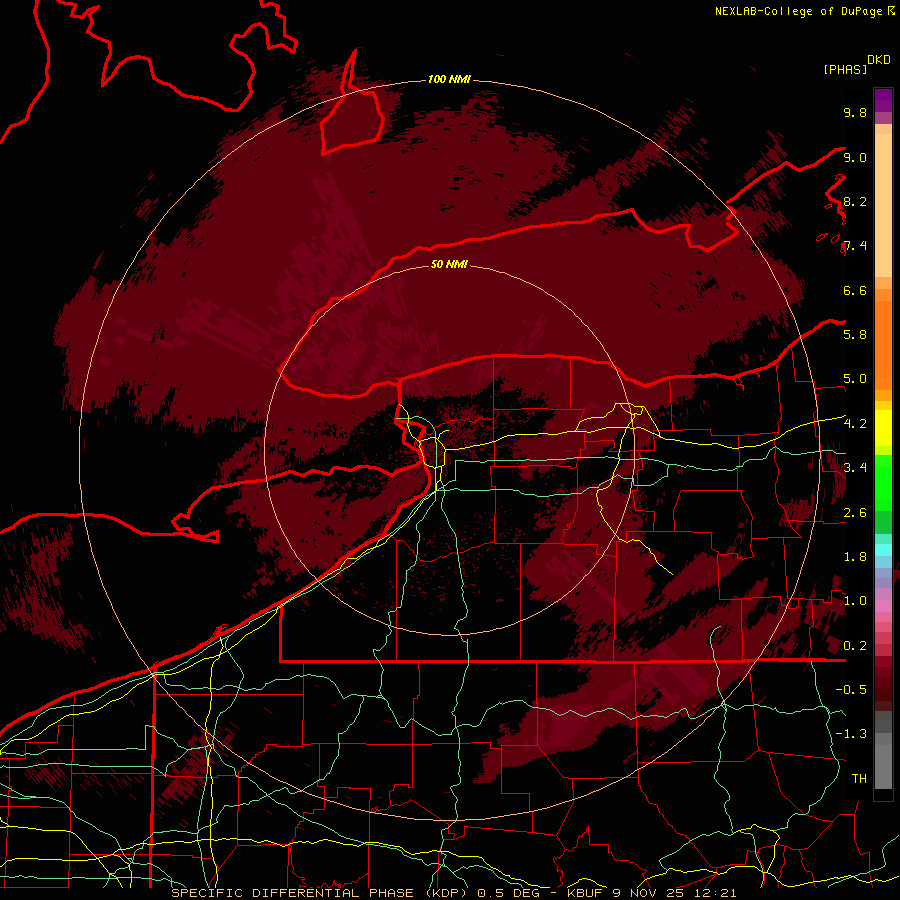Pick the gray segment of the color scale
The image size is (900, 900).
point(883,761)
